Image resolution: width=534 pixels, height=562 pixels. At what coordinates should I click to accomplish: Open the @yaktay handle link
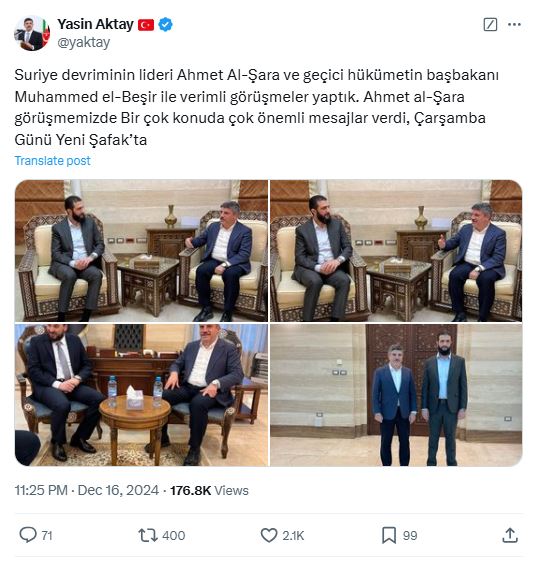point(84,42)
